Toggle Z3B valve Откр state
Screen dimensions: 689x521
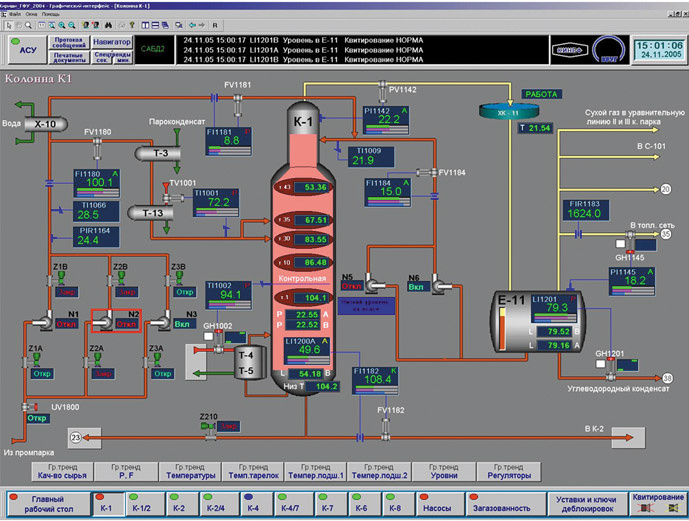click(x=184, y=292)
